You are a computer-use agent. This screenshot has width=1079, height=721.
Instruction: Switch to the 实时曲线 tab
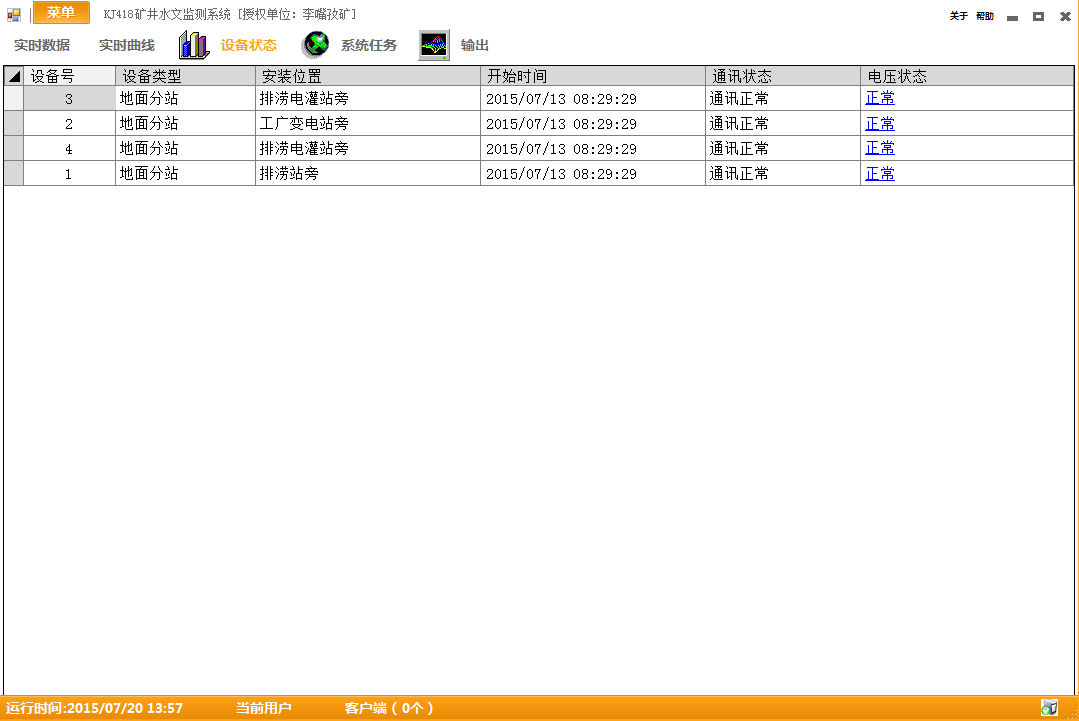click(127, 46)
